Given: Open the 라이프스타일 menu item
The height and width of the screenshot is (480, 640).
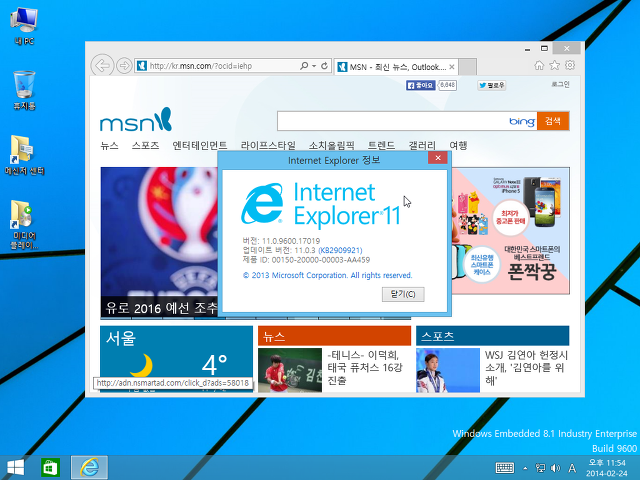Looking at the screenshot, I should pyautogui.click(x=268, y=146).
